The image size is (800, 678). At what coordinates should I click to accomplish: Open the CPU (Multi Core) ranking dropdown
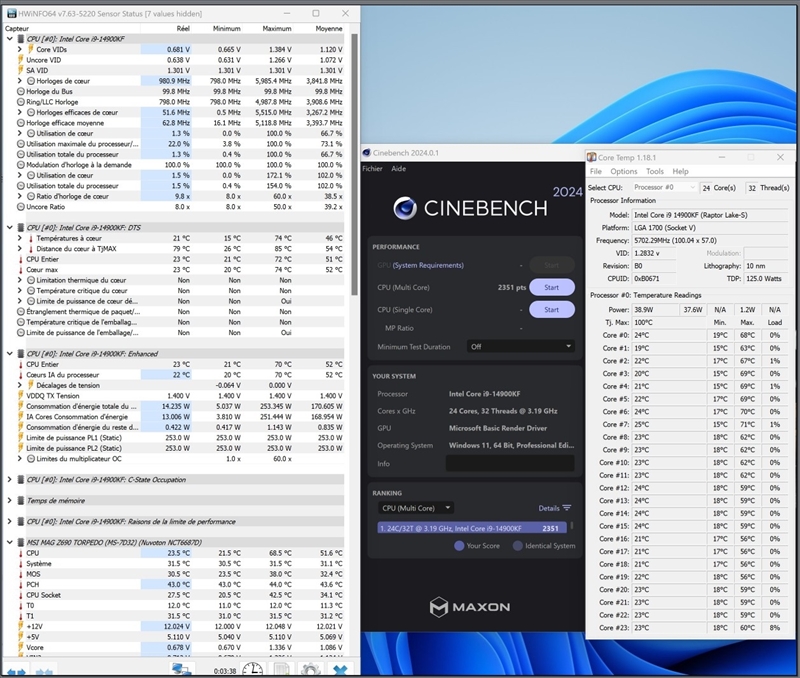(x=414, y=508)
